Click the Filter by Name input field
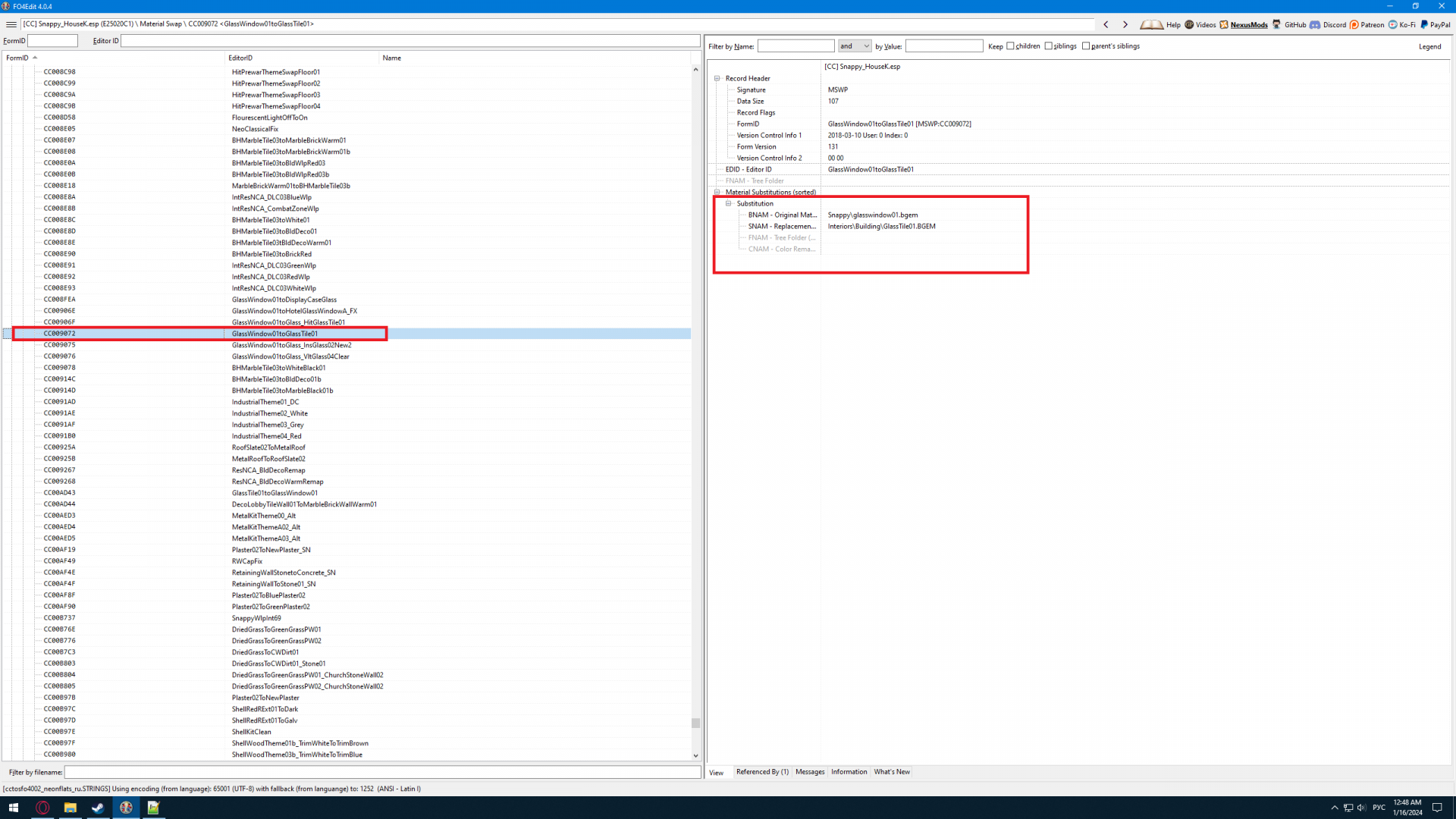The width and height of the screenshot is (1456, 819). (x=795, y=46)
